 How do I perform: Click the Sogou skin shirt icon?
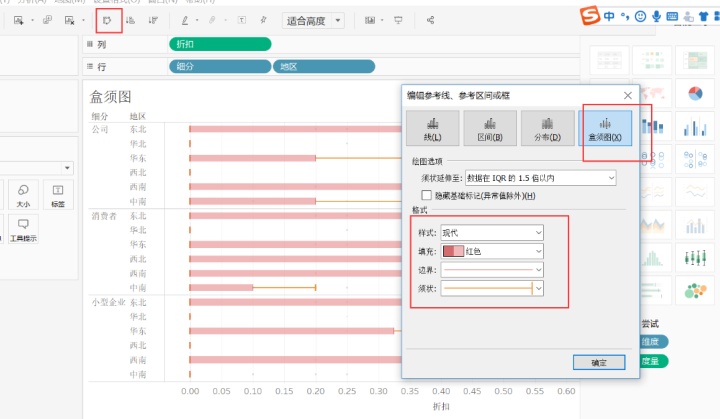(x=703, y=17)
